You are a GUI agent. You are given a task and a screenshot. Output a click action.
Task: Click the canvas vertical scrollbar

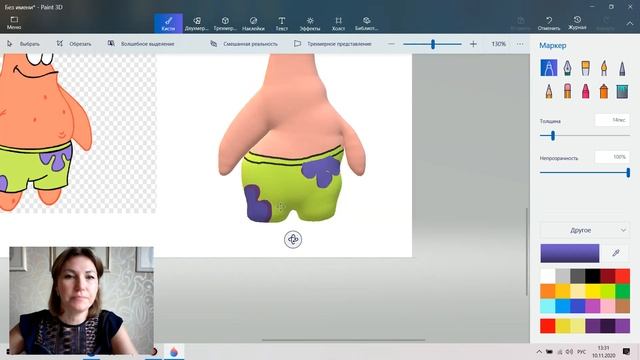pos(527,252)
